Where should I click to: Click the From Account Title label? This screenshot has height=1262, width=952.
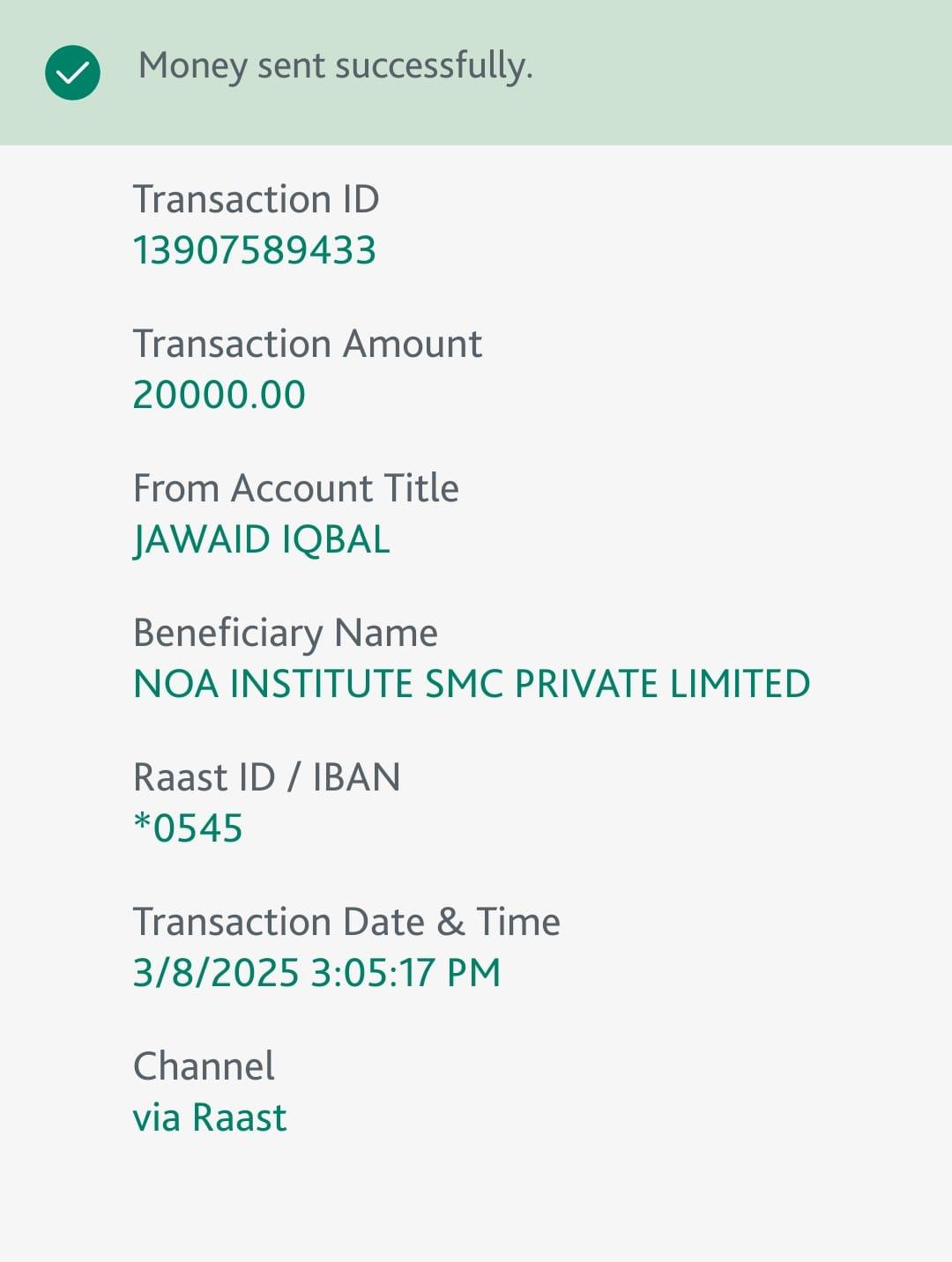295,488
